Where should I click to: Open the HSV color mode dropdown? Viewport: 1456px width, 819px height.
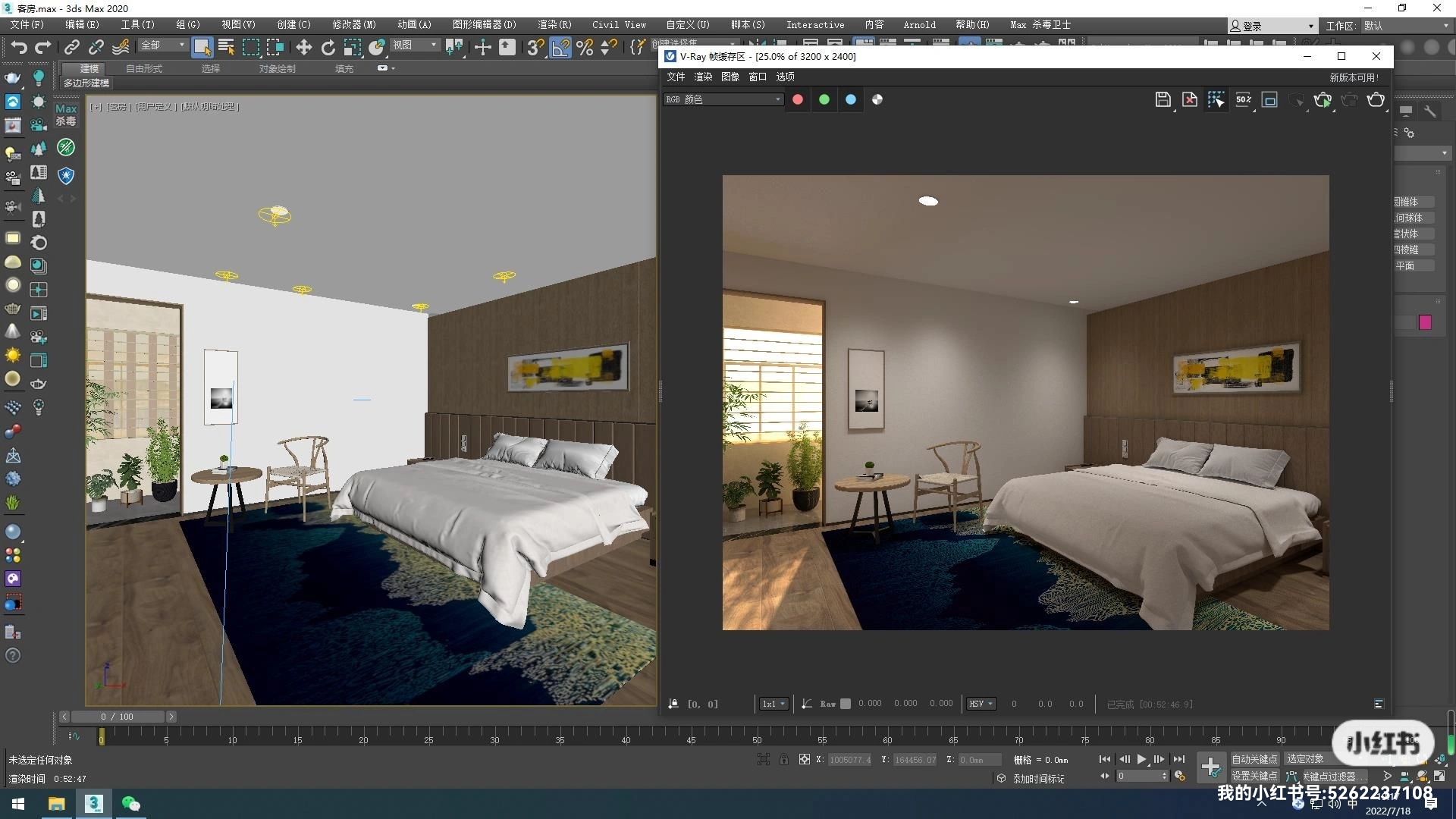[x=980, y=704]
